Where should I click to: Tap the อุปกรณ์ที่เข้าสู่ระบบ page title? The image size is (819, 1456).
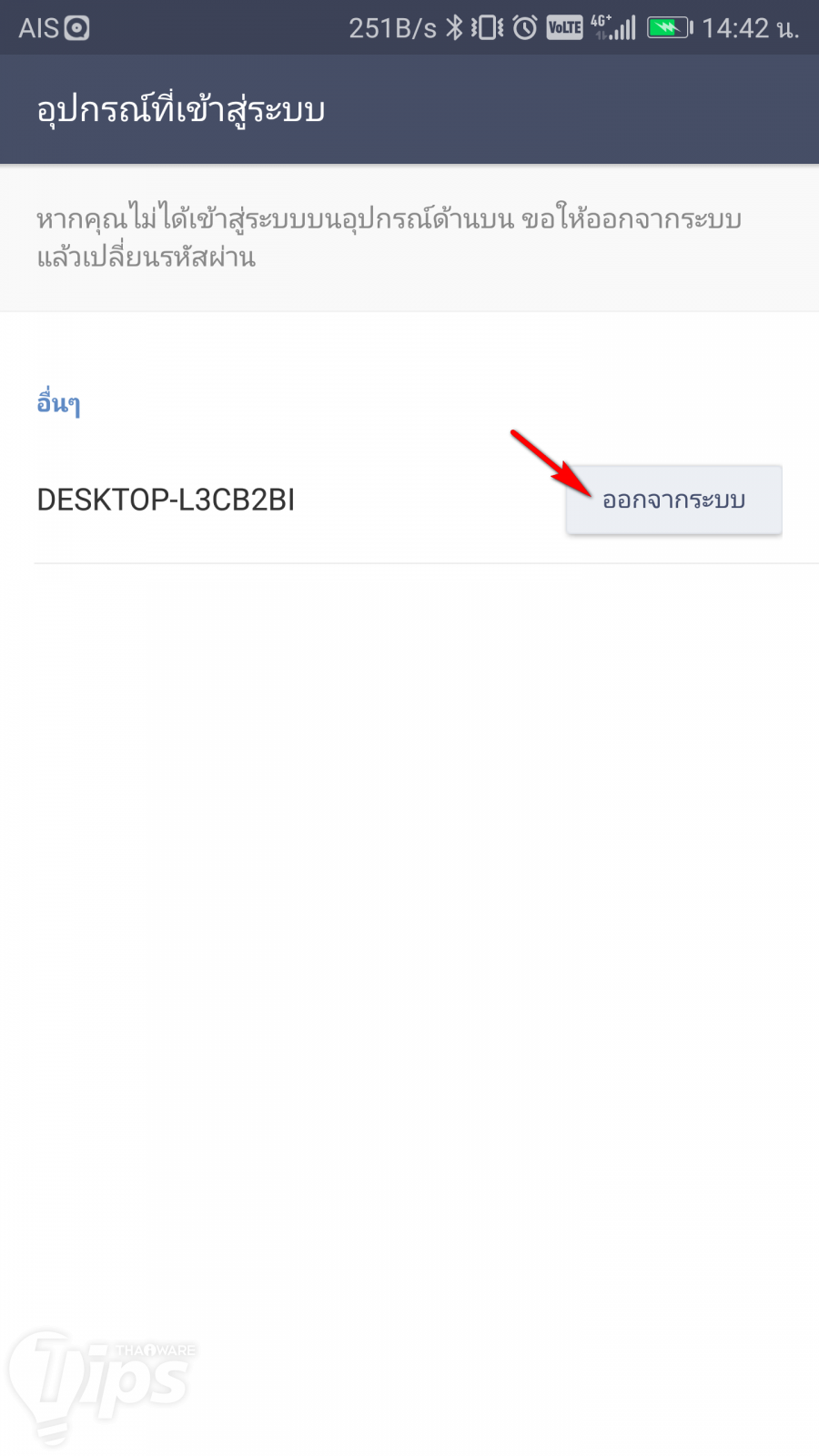(x=181, y=109)
